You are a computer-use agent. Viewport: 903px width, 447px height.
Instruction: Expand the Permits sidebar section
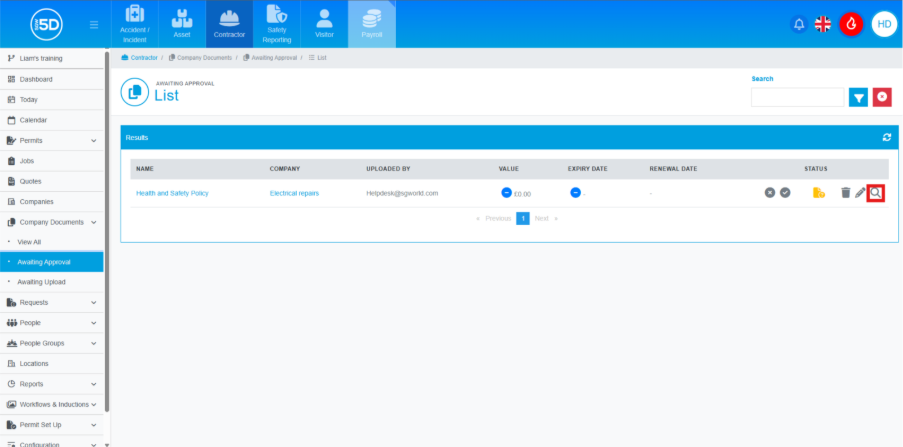(94, 141)
